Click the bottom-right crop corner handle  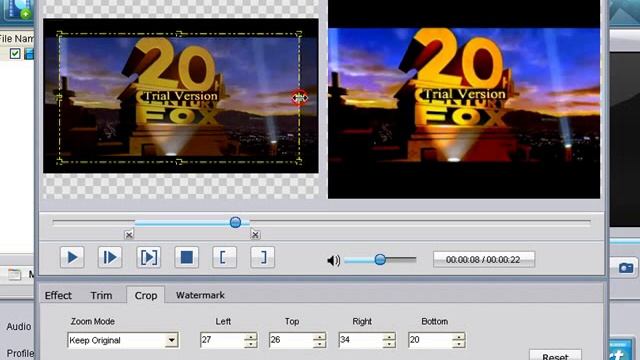pyautogui.click(x=299, y=161)
